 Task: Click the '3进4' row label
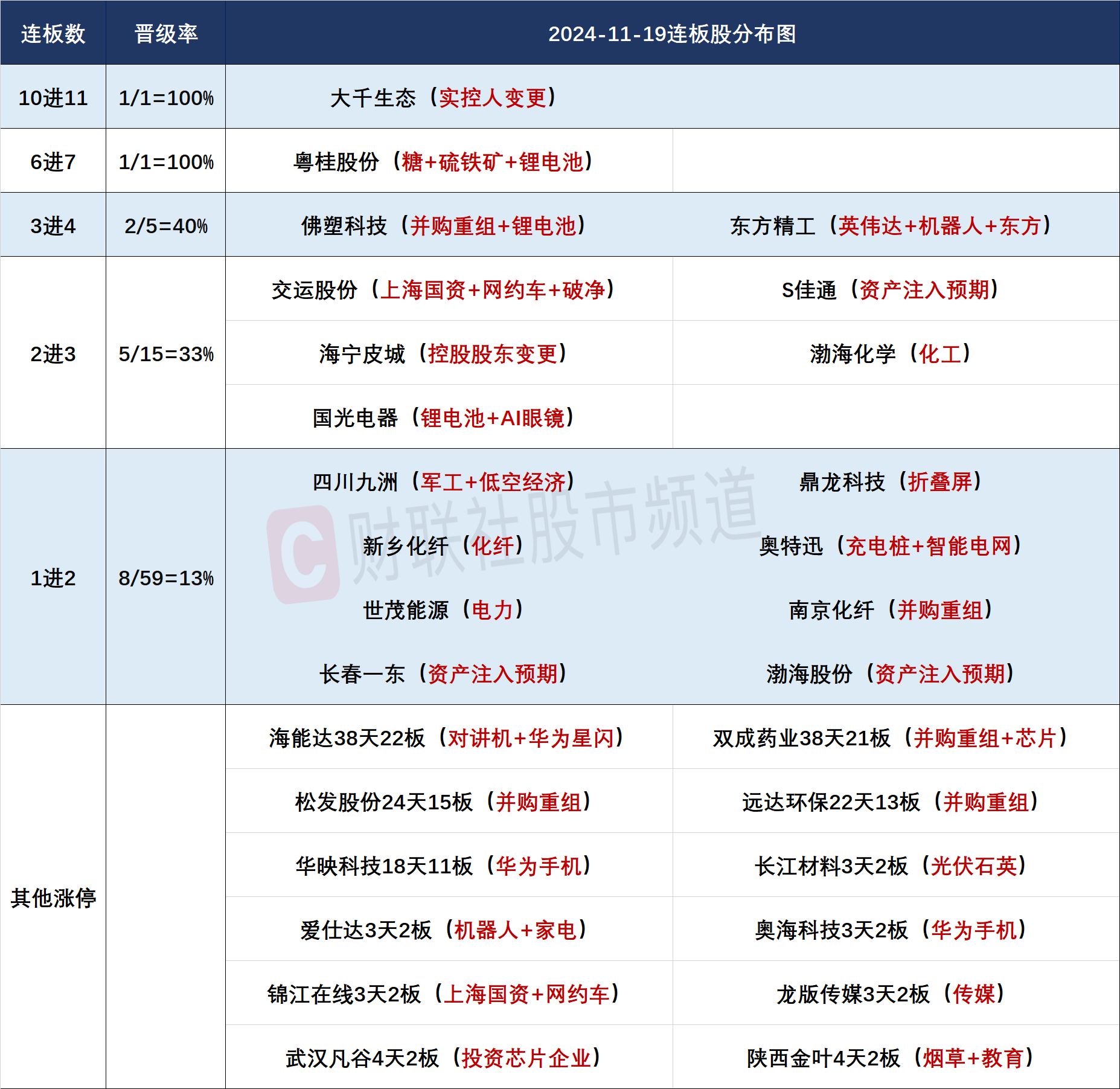(53, 226)
